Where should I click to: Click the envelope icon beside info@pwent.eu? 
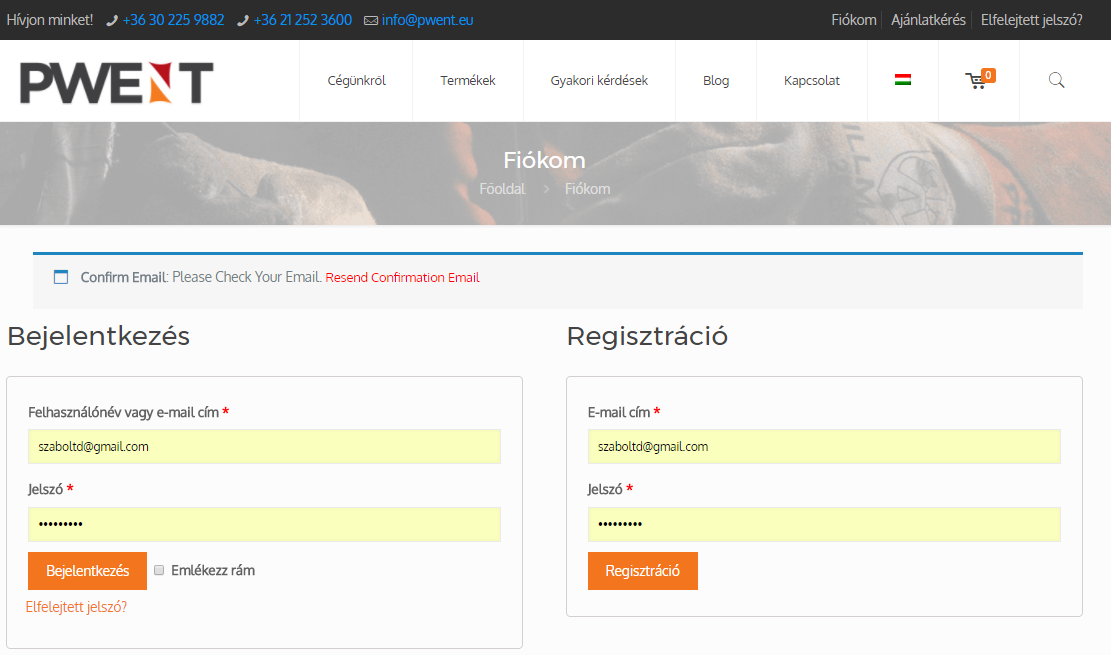click(369, 19)
